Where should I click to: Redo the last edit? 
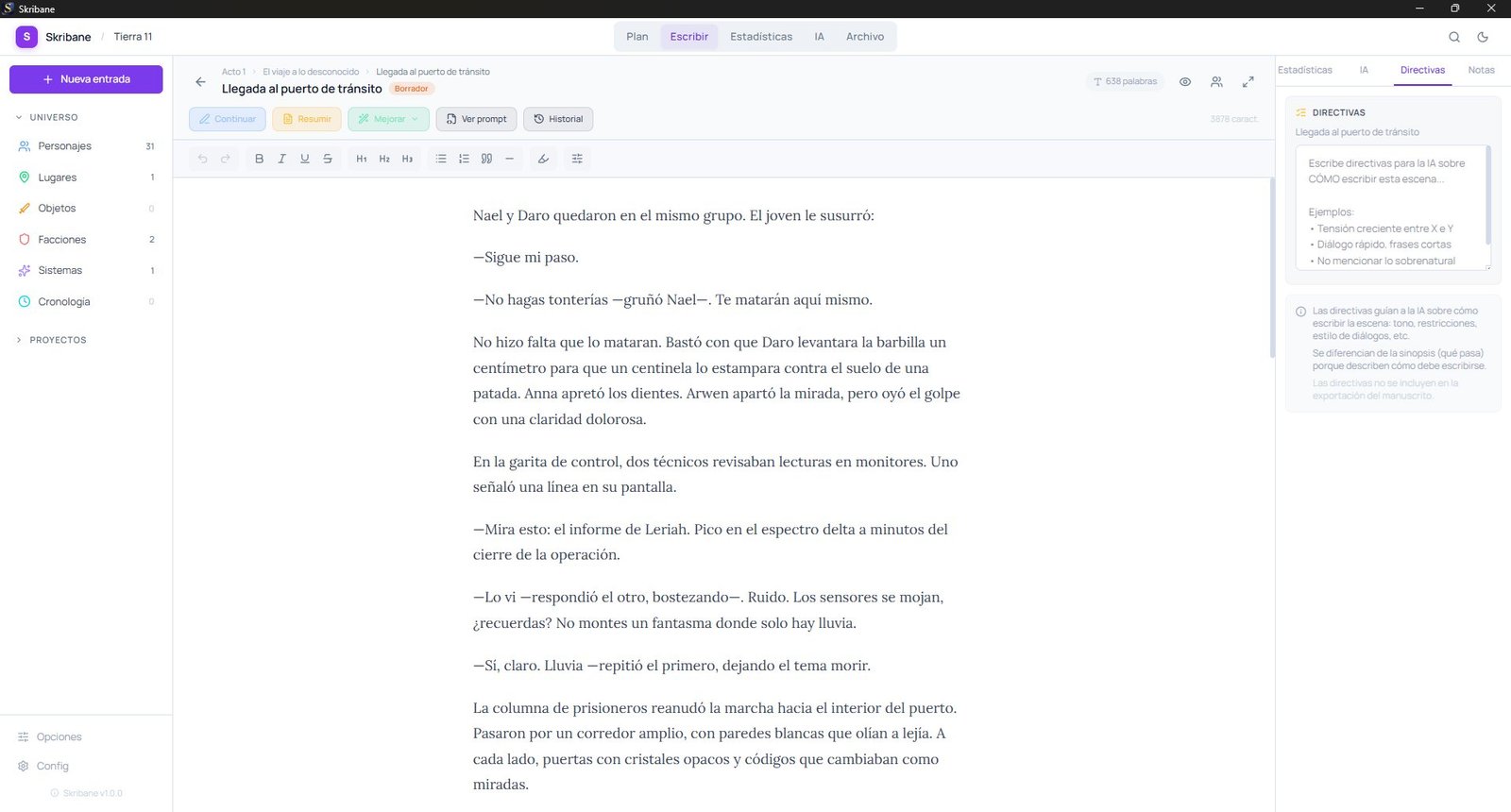tap(225, 159)
